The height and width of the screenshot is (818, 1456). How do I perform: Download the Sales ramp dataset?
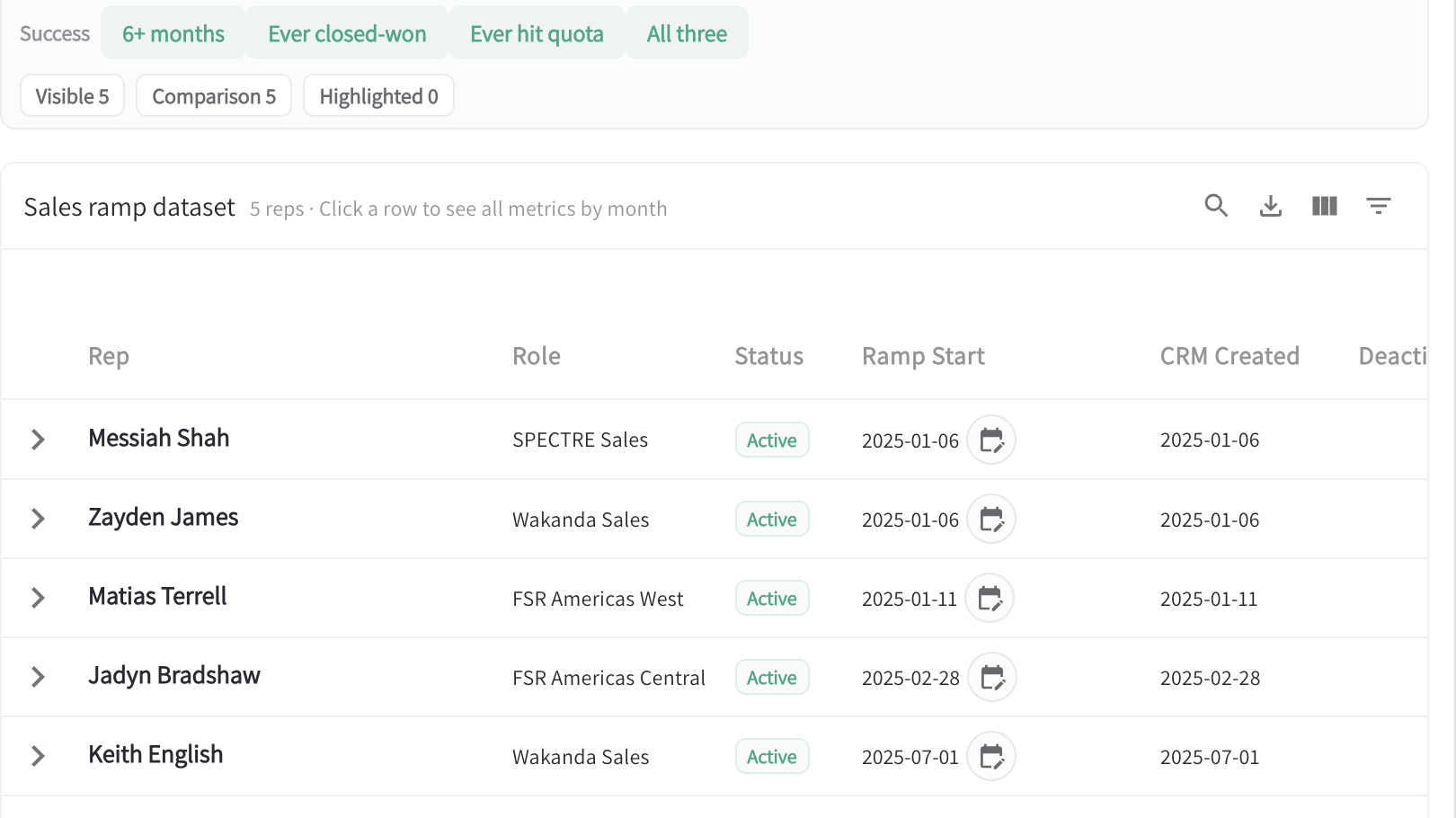1271,206
